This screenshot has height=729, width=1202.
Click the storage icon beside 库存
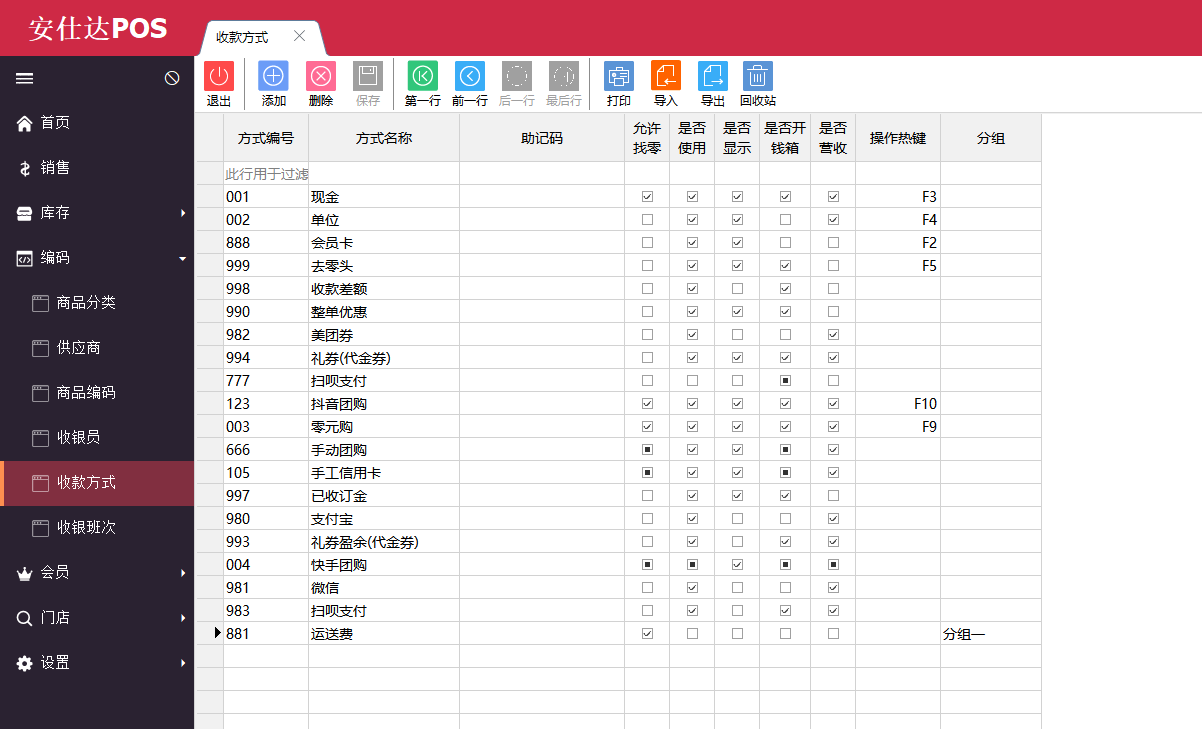click(x=25, y=213)
